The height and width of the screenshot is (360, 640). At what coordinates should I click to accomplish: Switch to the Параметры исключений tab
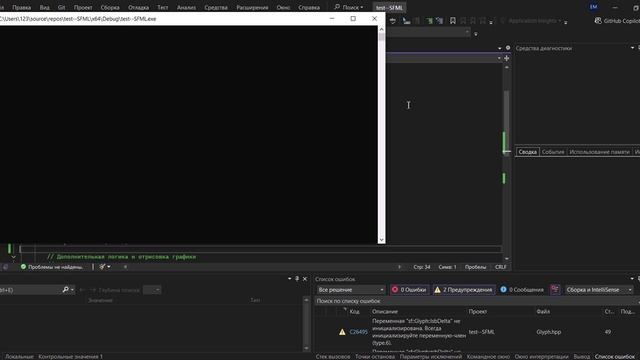coord(431,356)
